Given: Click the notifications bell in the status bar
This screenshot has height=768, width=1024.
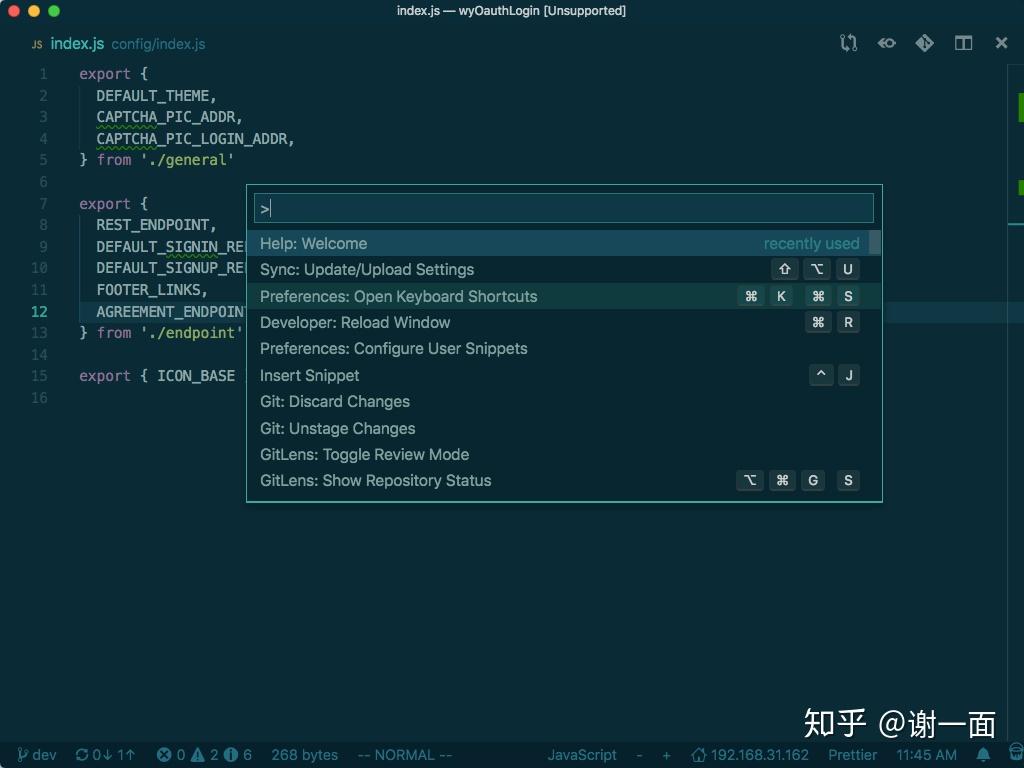Looking at the screenshot, I should click(981, 755).
